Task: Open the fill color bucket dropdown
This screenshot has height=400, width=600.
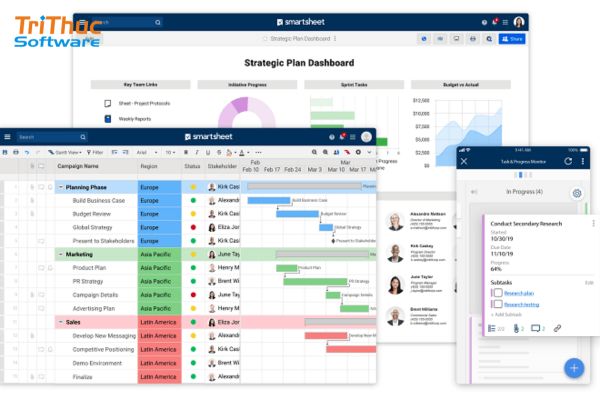Action: [231, 153]
